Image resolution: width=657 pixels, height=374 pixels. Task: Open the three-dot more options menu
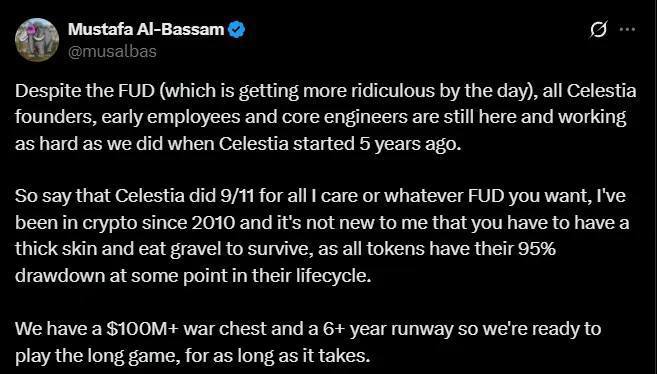(x=627, y=29)
